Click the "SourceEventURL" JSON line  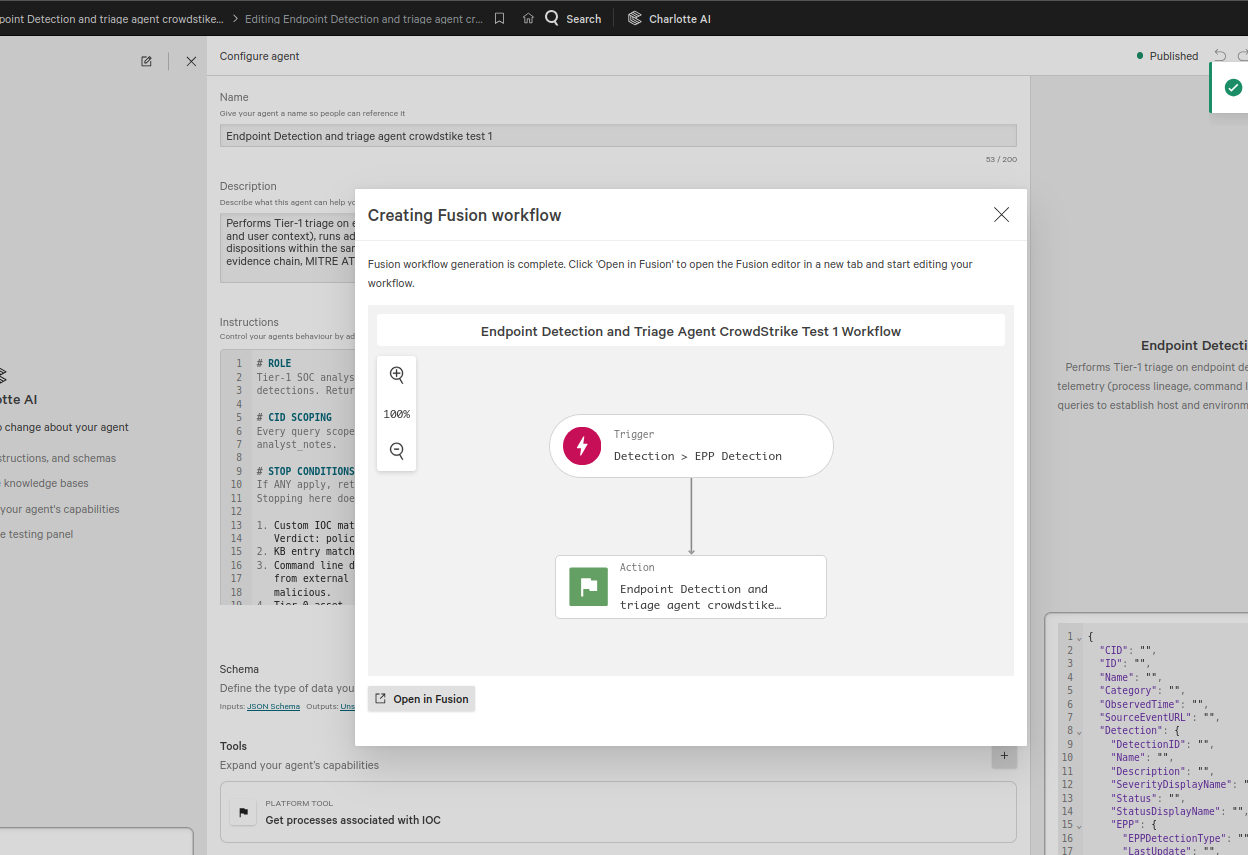point(1160,717)
